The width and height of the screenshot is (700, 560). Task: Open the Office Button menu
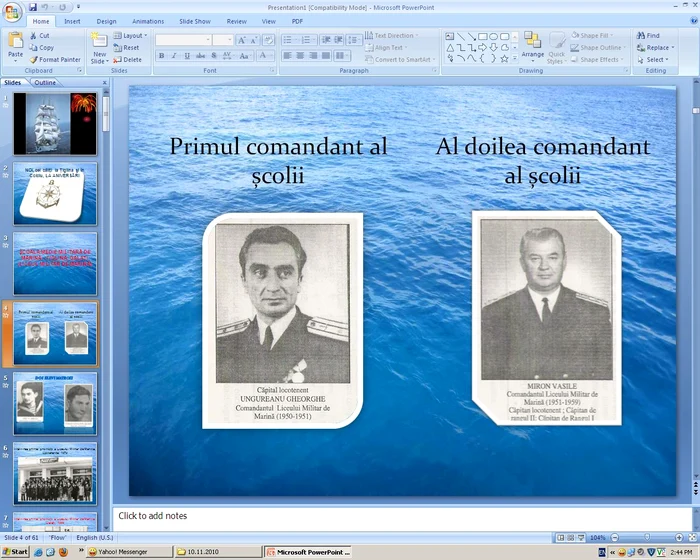[12, 12]
